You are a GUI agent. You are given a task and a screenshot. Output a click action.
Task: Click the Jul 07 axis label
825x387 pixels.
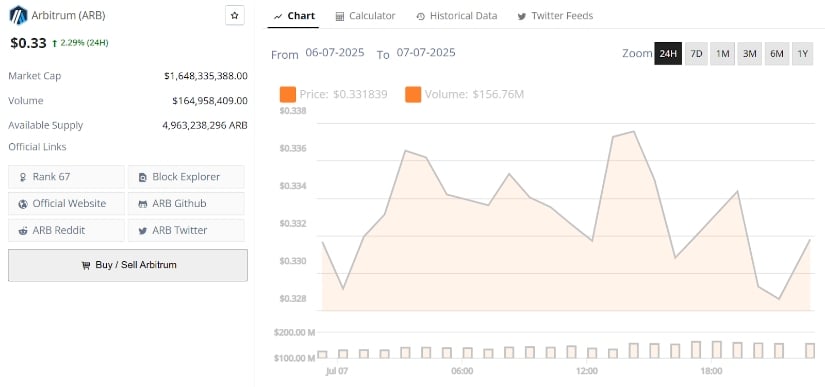[337, 371]
